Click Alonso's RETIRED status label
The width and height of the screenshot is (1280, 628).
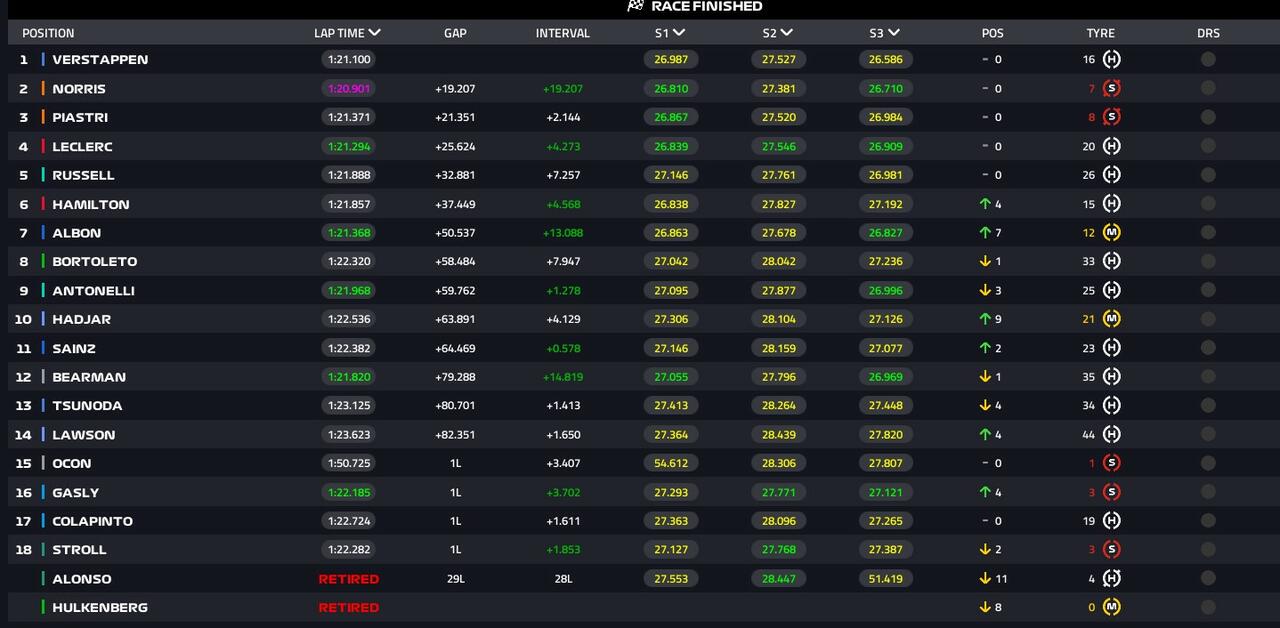pyautogui.click(x=349, y=579)
